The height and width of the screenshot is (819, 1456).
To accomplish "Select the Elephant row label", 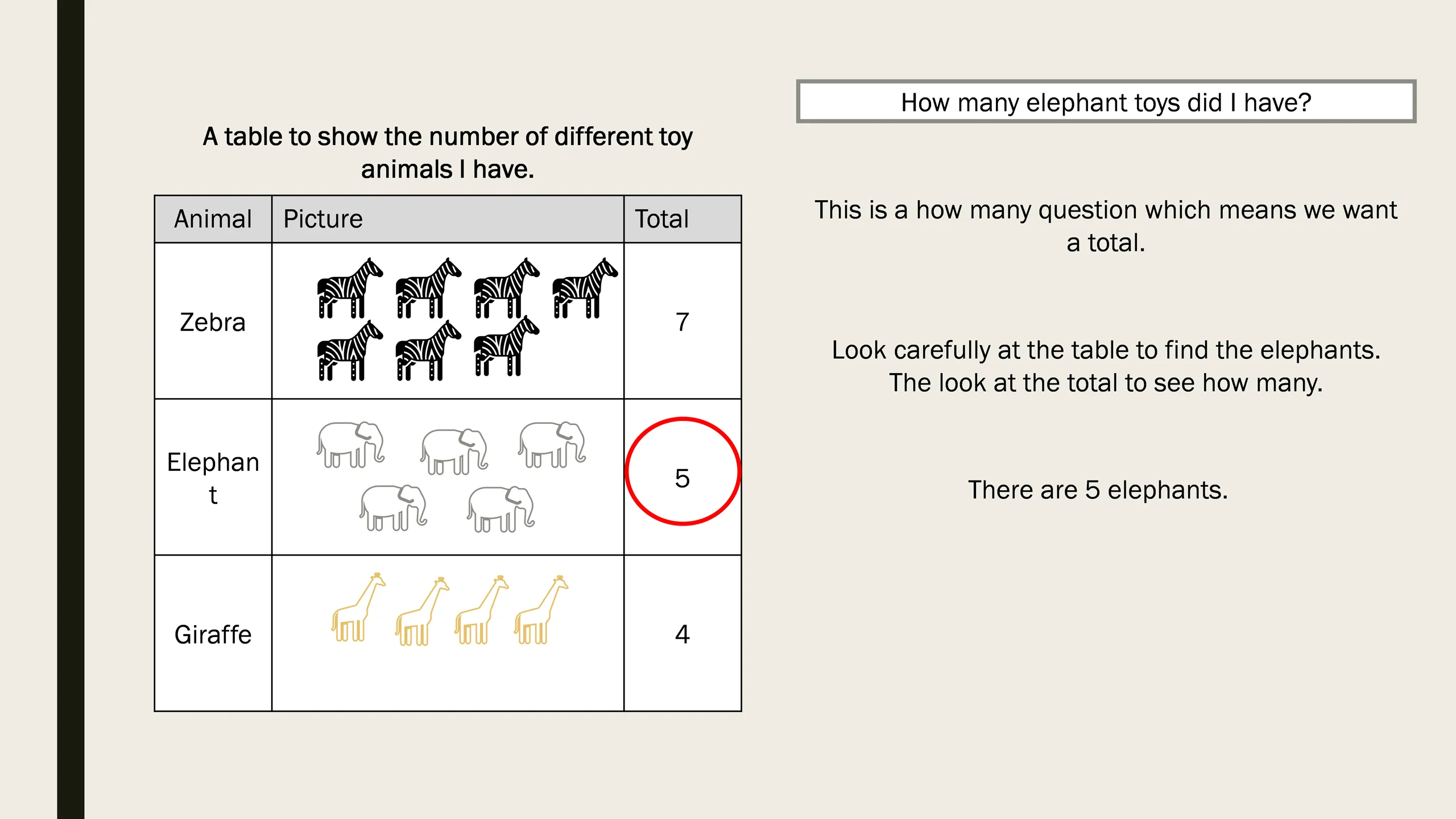I will [213, 478].
